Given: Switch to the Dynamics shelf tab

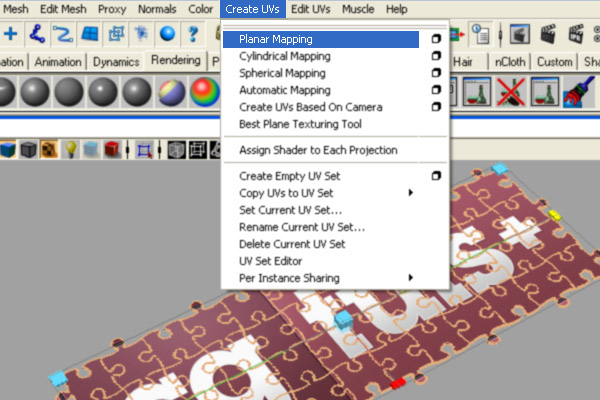Looking at the screenshot, I should pyautogui.click(x=116, y=62).
